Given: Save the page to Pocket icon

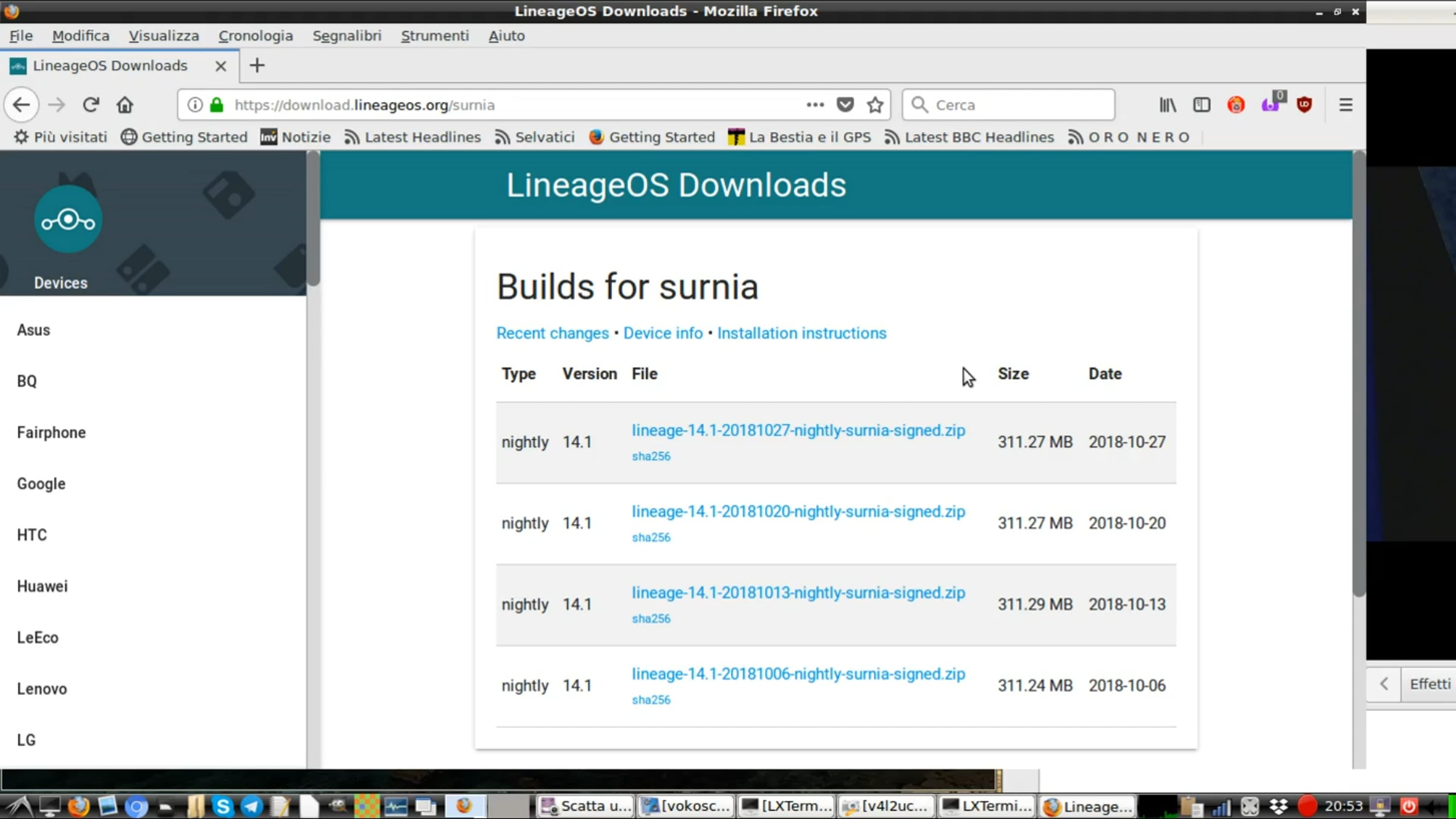Looking at the screenshot, I should click(x=845, y=105).
